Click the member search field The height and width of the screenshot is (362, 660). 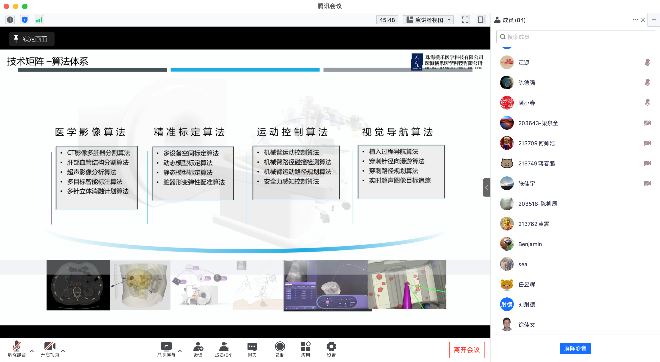point(576,37)
